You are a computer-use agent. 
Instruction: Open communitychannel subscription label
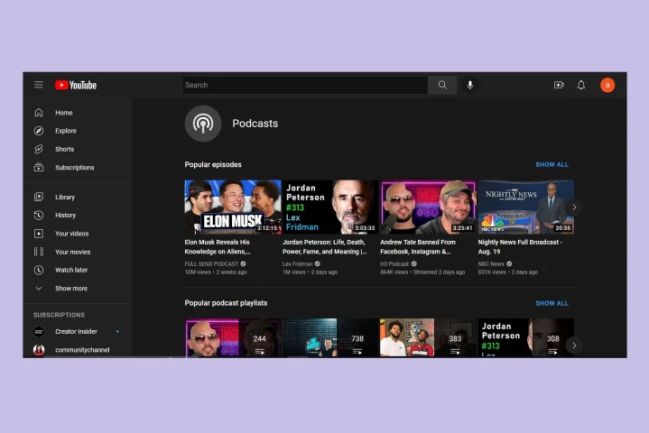[x=82, y=350]
